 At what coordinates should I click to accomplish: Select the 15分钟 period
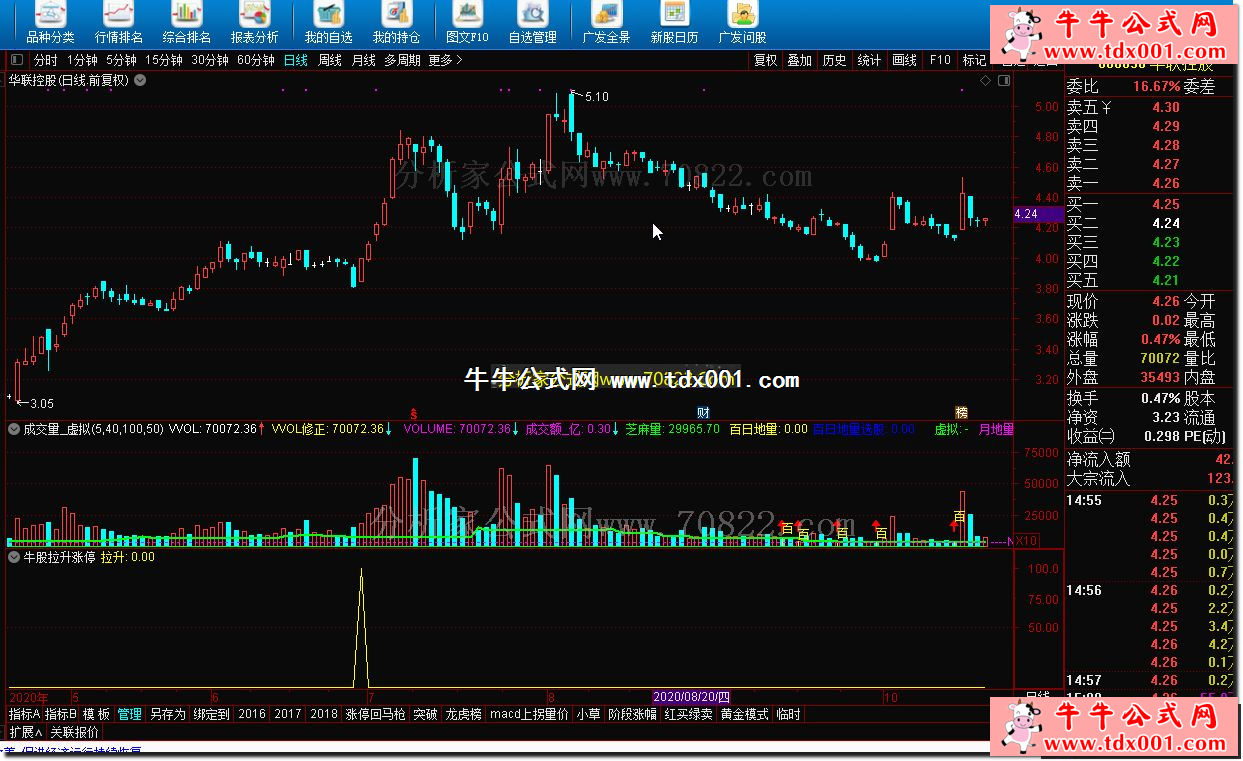(x=164, y=60)
